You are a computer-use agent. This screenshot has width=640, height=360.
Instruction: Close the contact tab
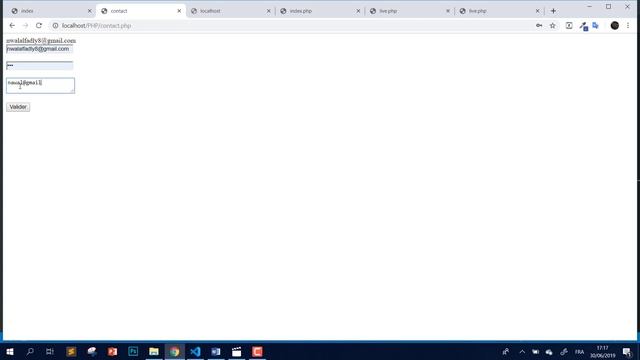pos(179,11)
